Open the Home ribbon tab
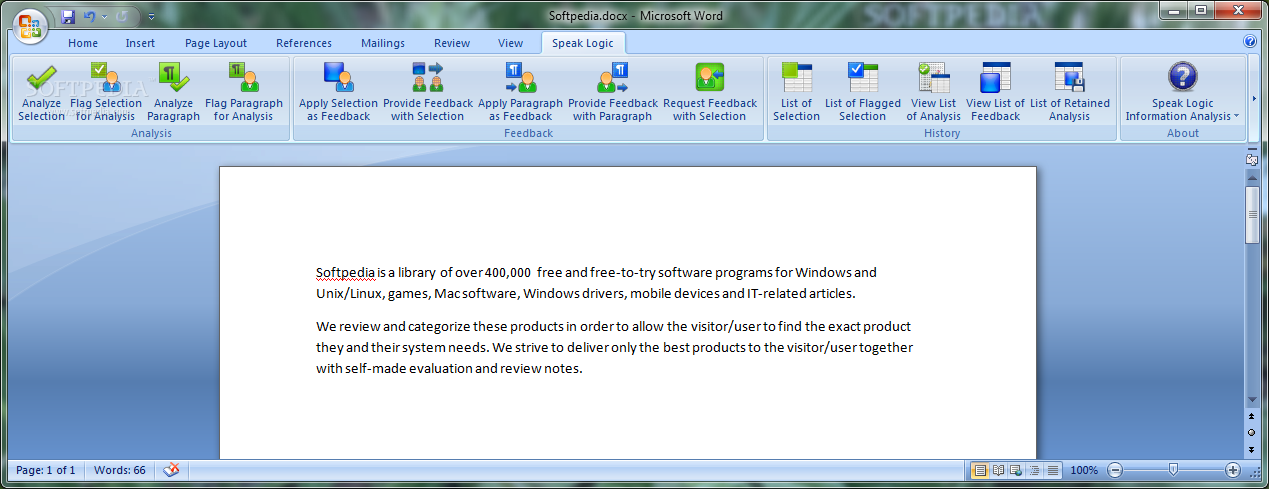Viewport: 1269px width, 489px height. (x=83, y=43)
